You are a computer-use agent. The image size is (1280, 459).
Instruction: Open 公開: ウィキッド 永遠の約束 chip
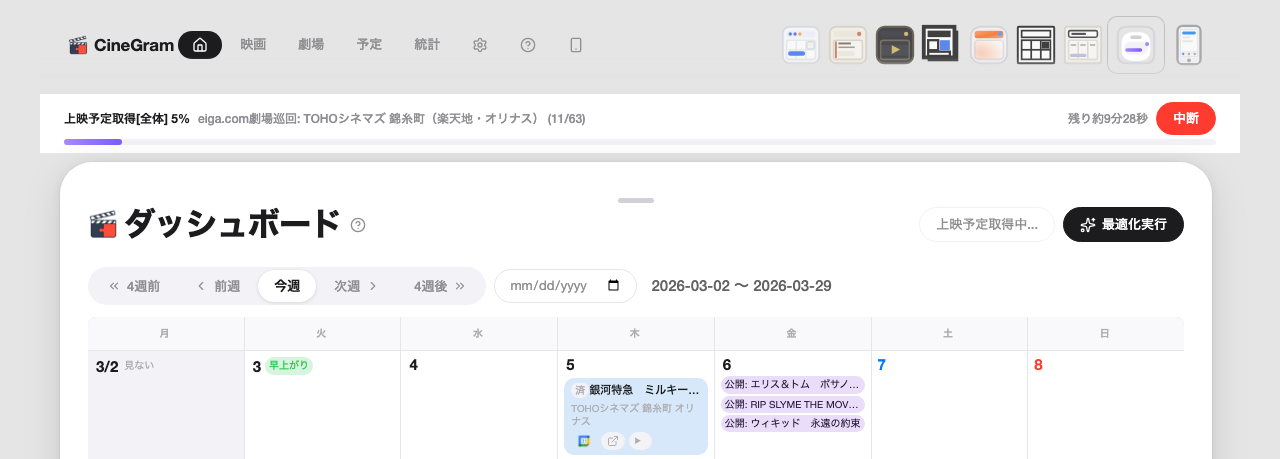point(792,423)
